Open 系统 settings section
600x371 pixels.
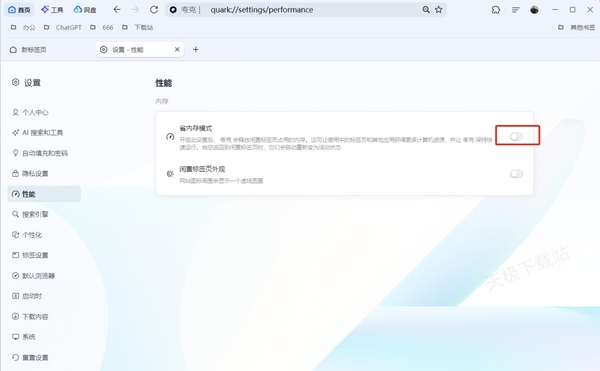[x=24, y=337]
